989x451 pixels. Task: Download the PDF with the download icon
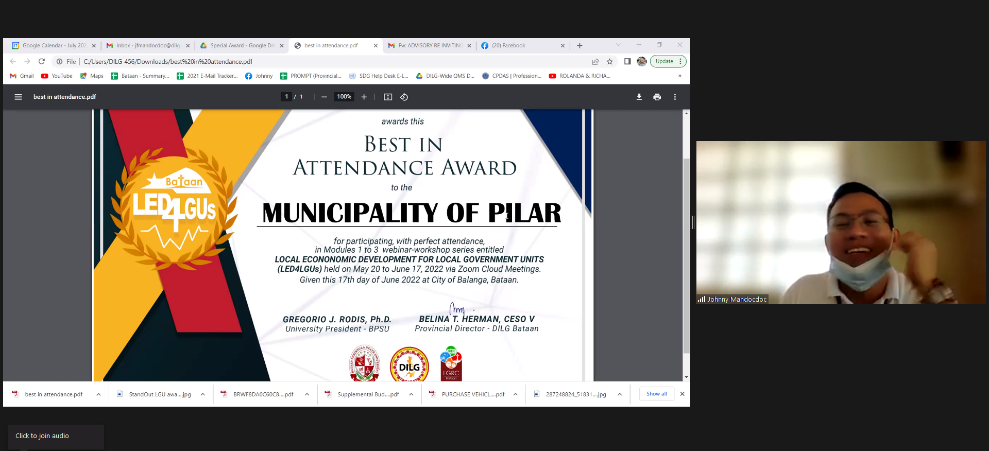(x=639, y=97)
